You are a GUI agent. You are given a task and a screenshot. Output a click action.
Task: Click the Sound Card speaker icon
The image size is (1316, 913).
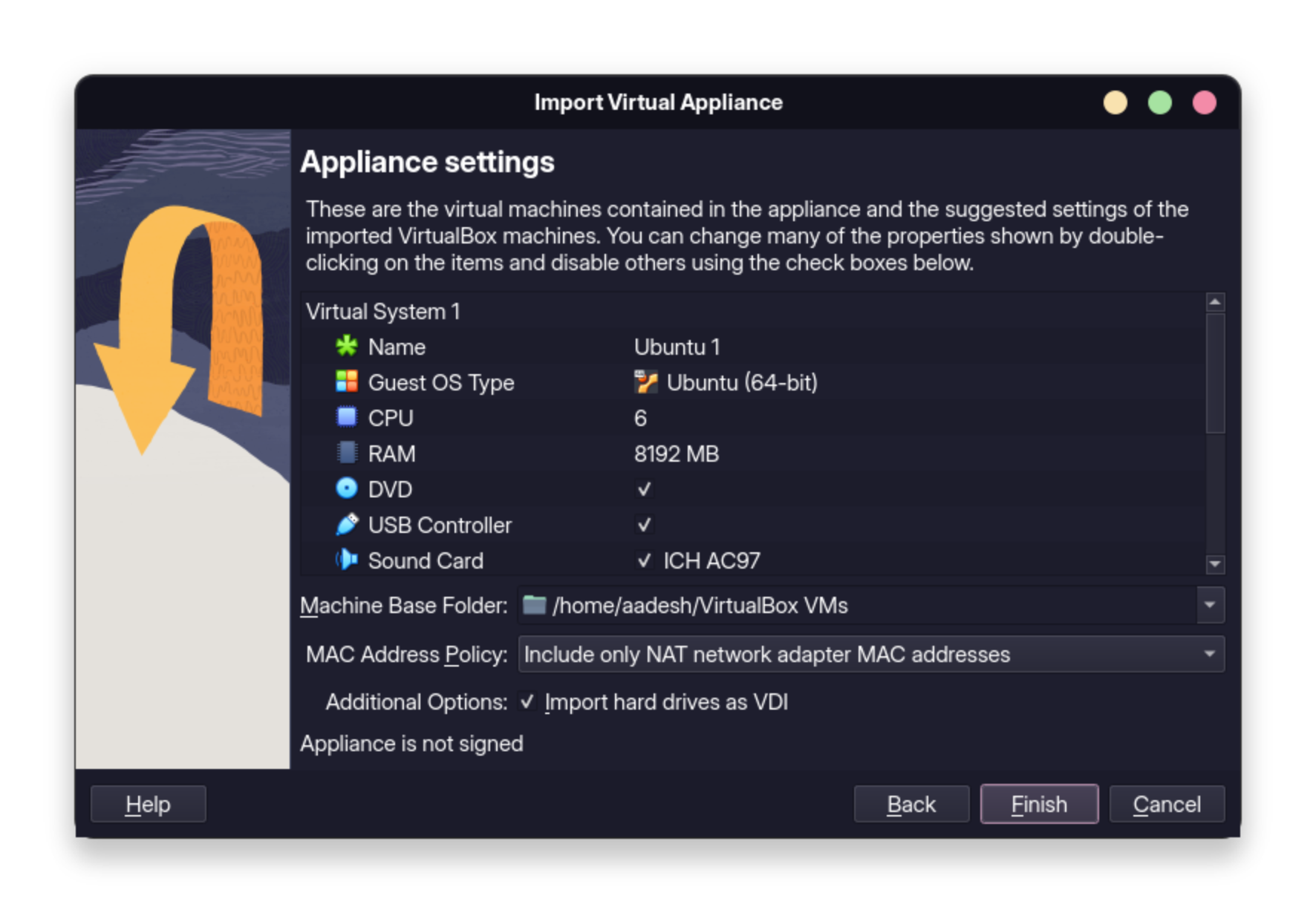coord(346,560)
